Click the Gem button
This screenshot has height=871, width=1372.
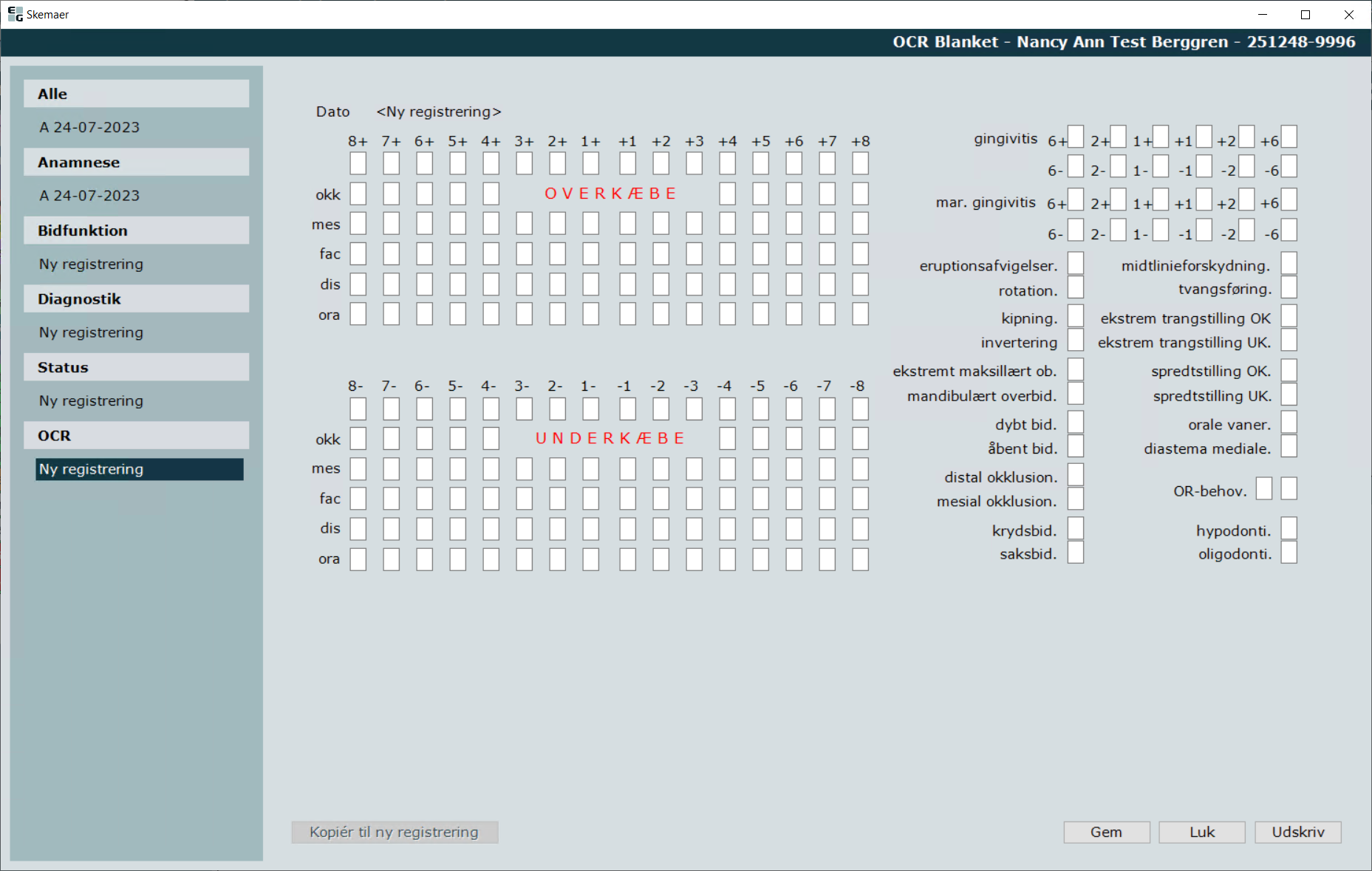point(1107,832)
